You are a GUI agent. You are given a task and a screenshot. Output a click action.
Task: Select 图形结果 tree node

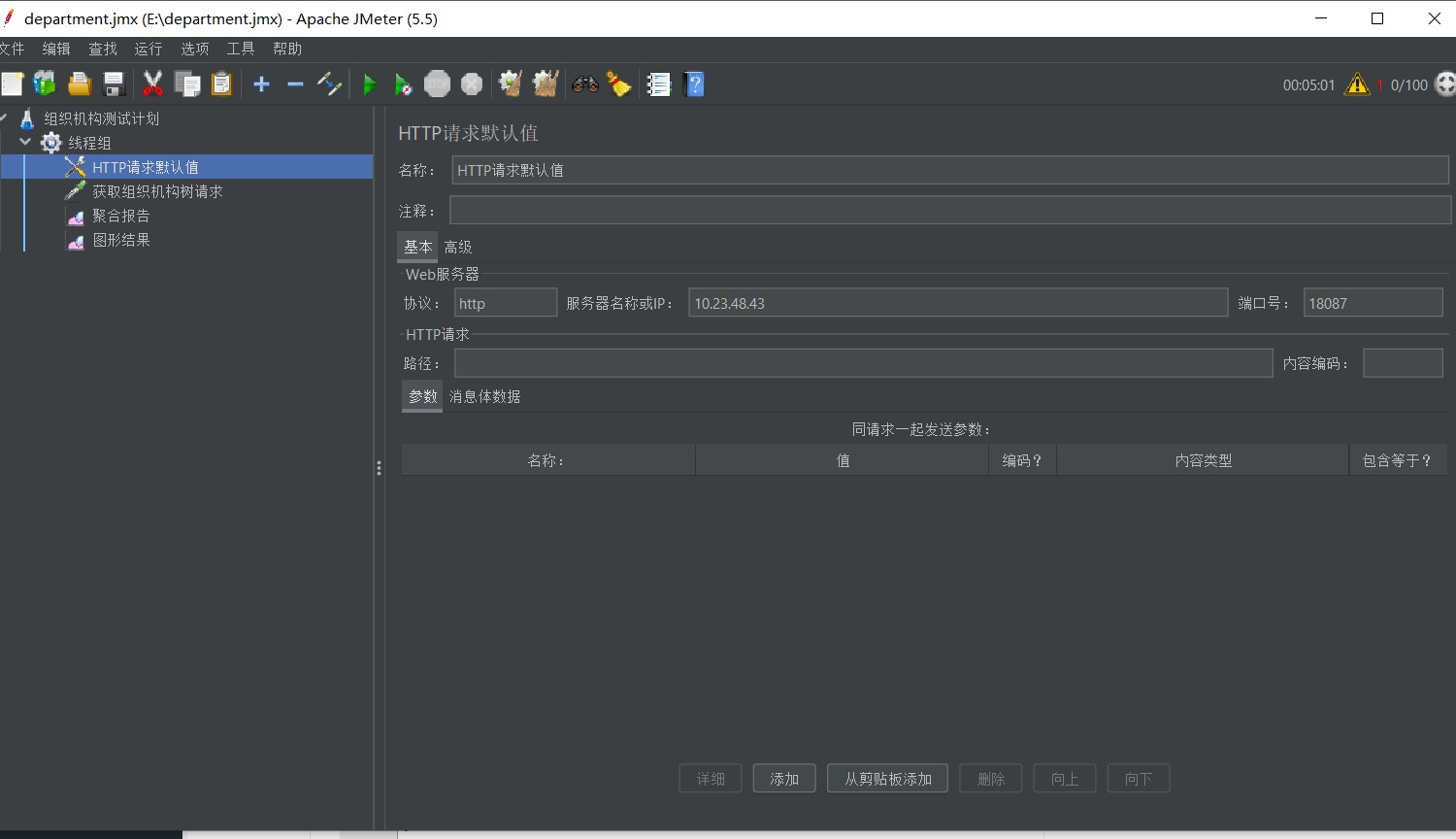[x=121, y=240]
